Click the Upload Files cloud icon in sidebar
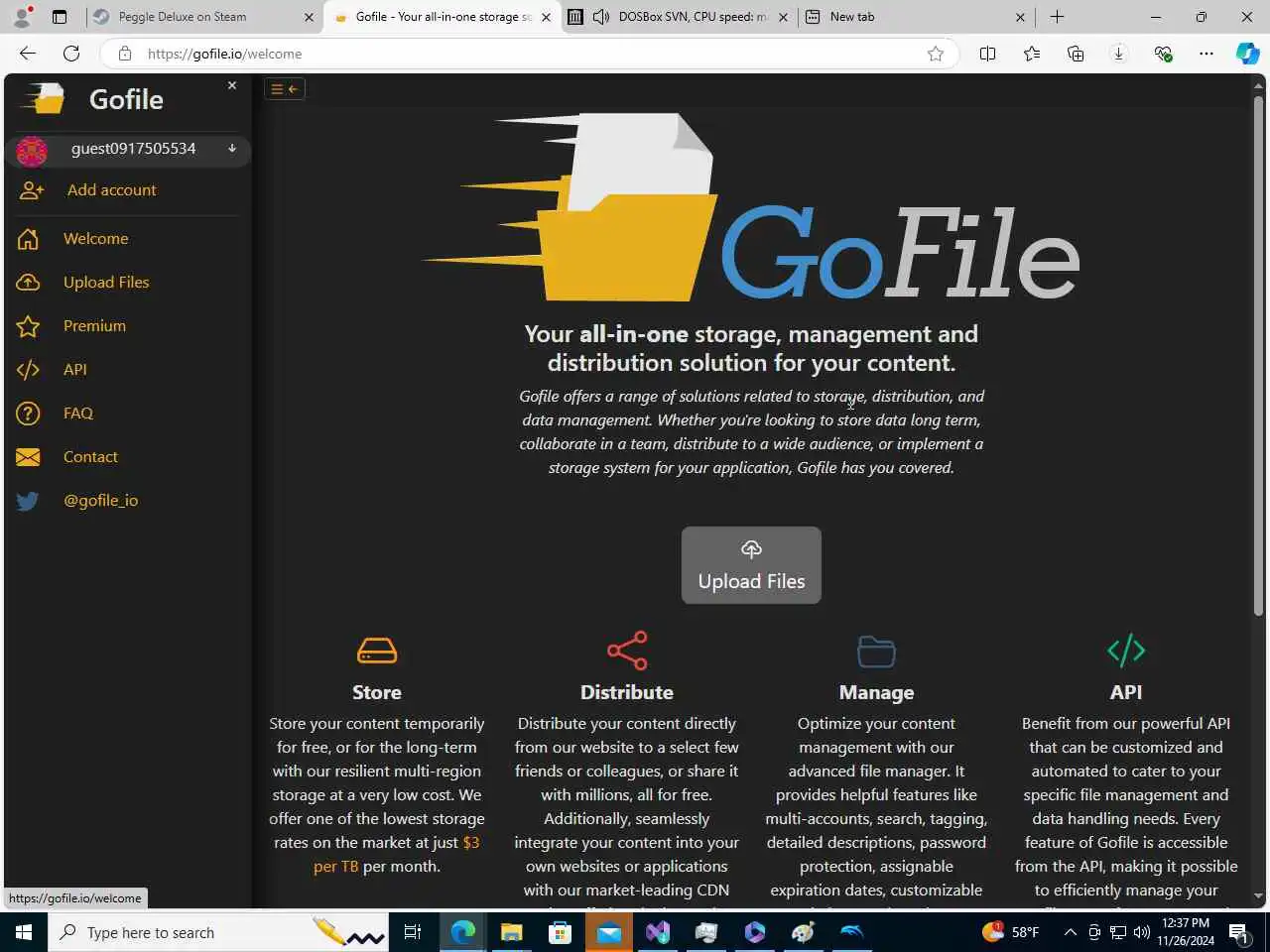The width and height of the screenshot is (1270, 952). click(28, 283)
